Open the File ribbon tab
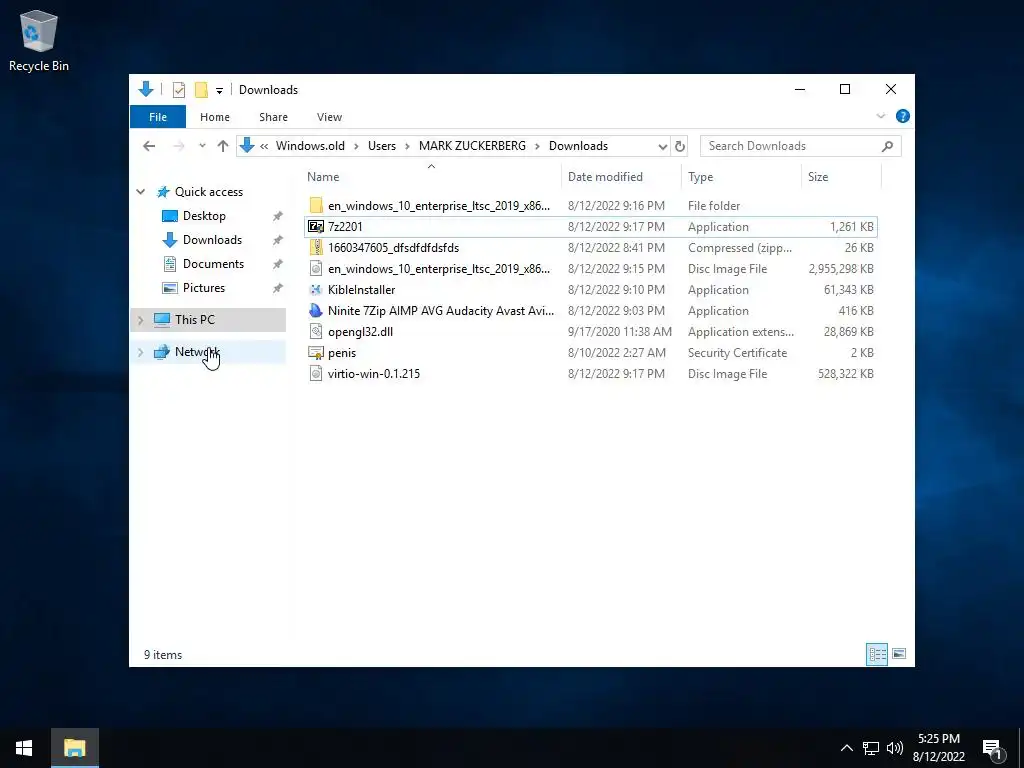1024x768 pixels. (x=158, y=117)
